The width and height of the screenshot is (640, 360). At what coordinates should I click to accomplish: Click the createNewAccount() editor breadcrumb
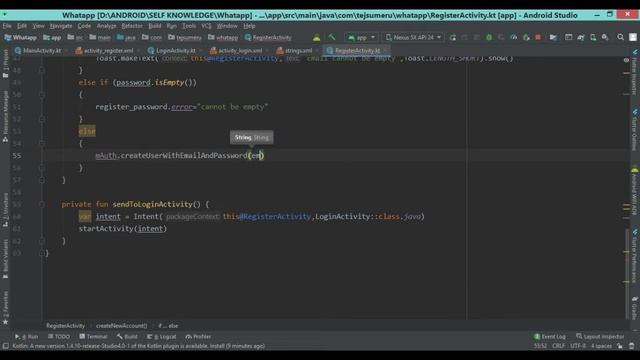[121, 326]
